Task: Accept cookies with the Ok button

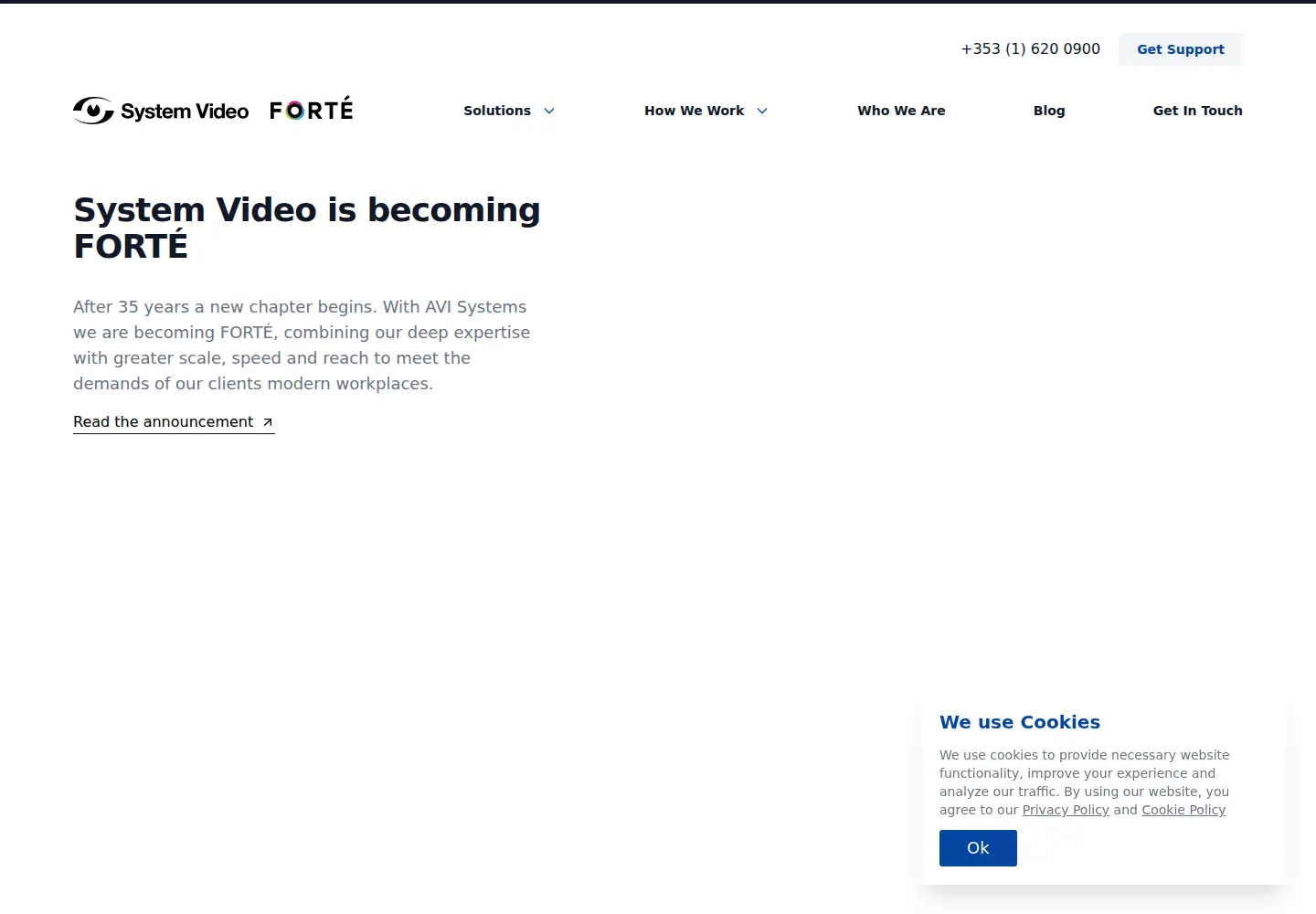Action: (x=978, y=848)
